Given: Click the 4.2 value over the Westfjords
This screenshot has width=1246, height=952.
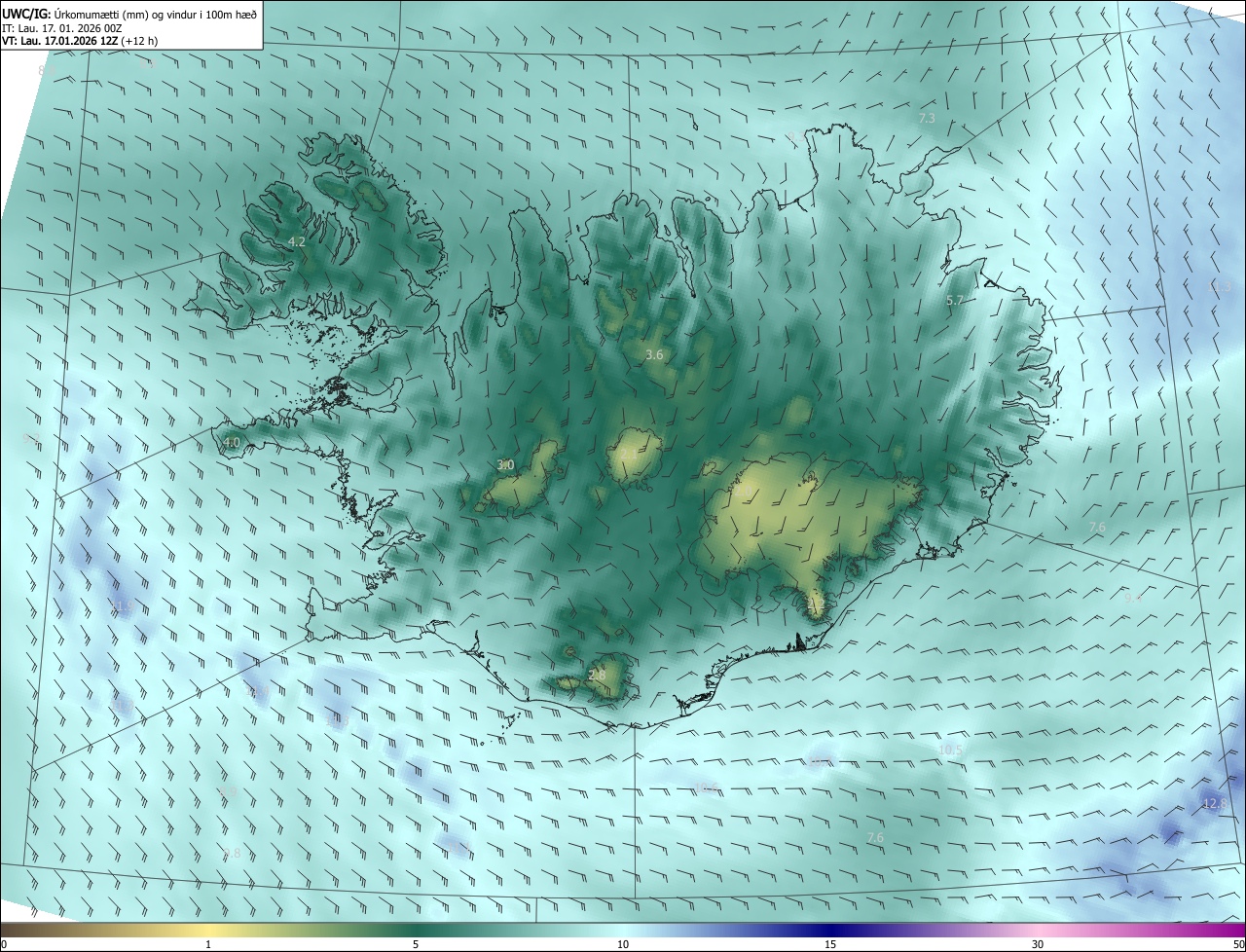Looking at the screenshot, I should (x=297, y=241).
